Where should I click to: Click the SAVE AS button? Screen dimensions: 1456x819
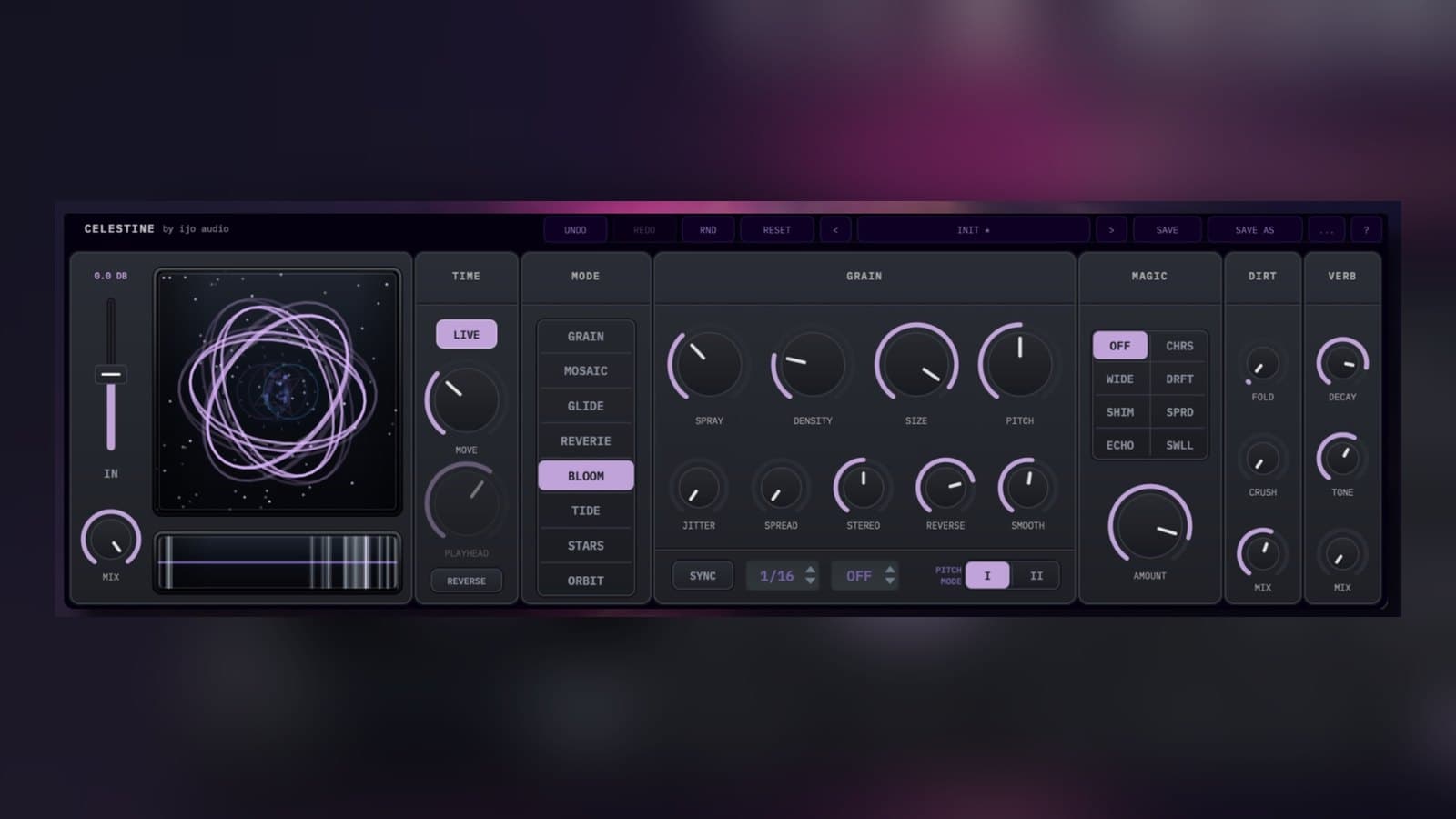1255,230
